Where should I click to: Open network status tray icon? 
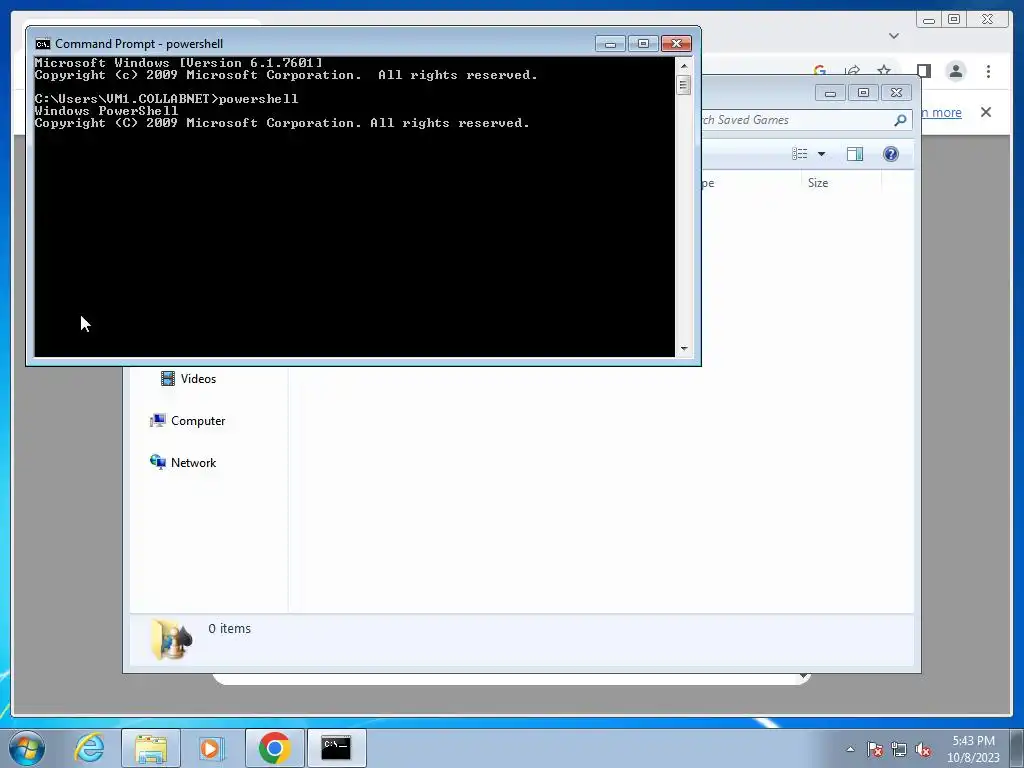click(899, 749)
